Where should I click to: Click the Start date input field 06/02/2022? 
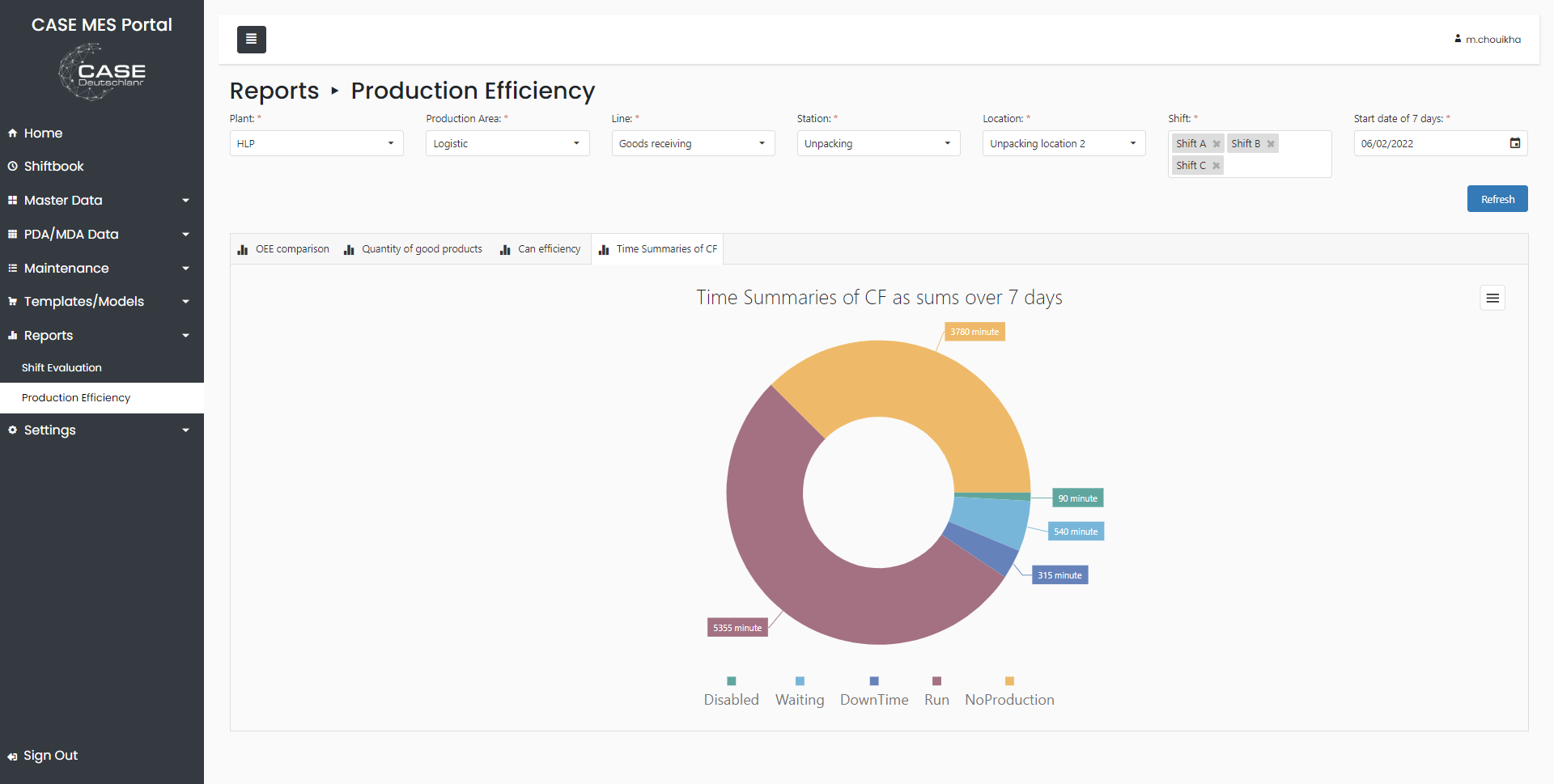coord(1441,143)
